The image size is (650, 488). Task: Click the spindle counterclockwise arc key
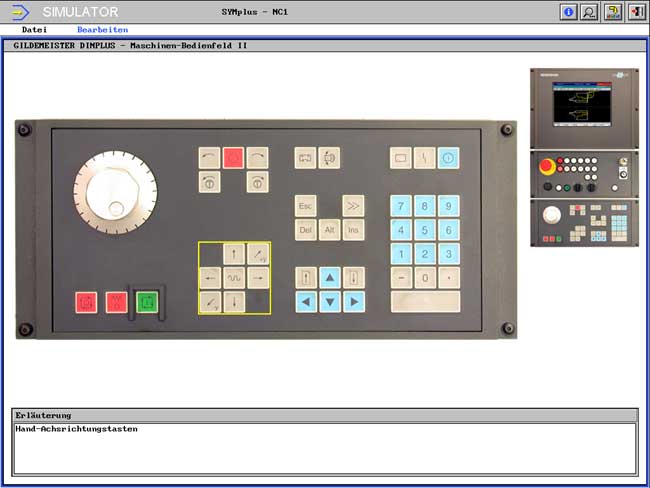pos(209,158)
